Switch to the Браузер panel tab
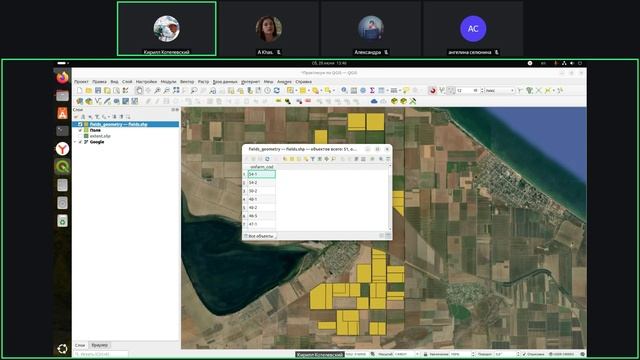The image size is (640, 360). (100, 345)
